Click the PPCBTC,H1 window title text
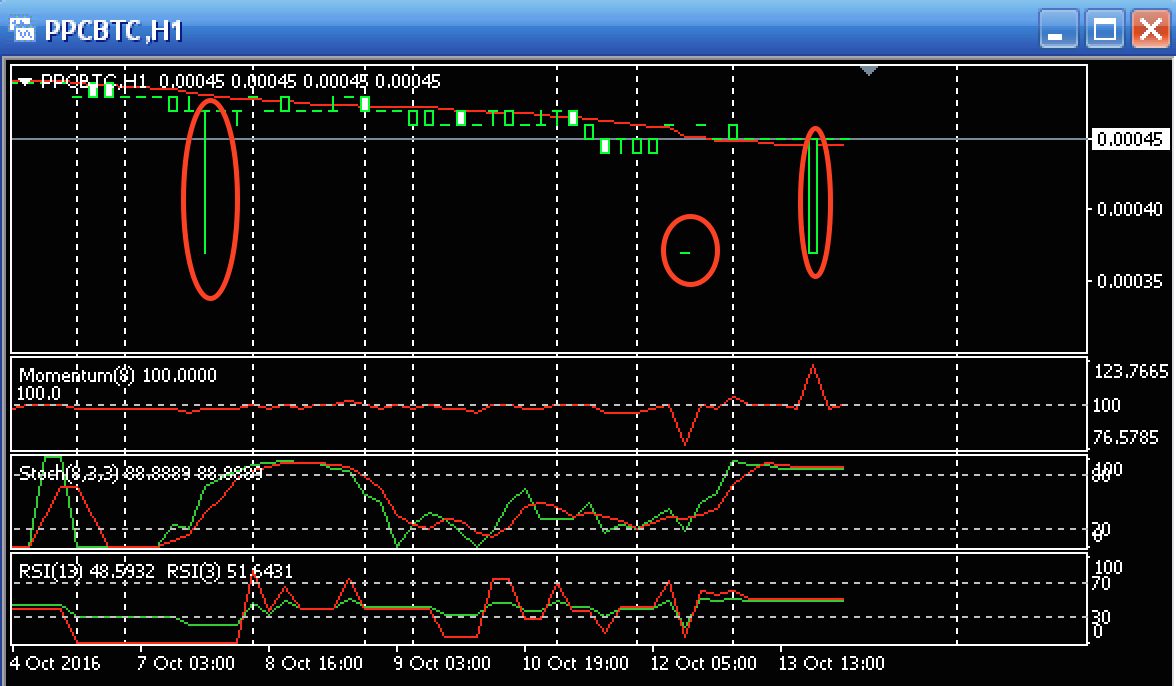This screenshot has width=1176, height=686. coord(113,31)
